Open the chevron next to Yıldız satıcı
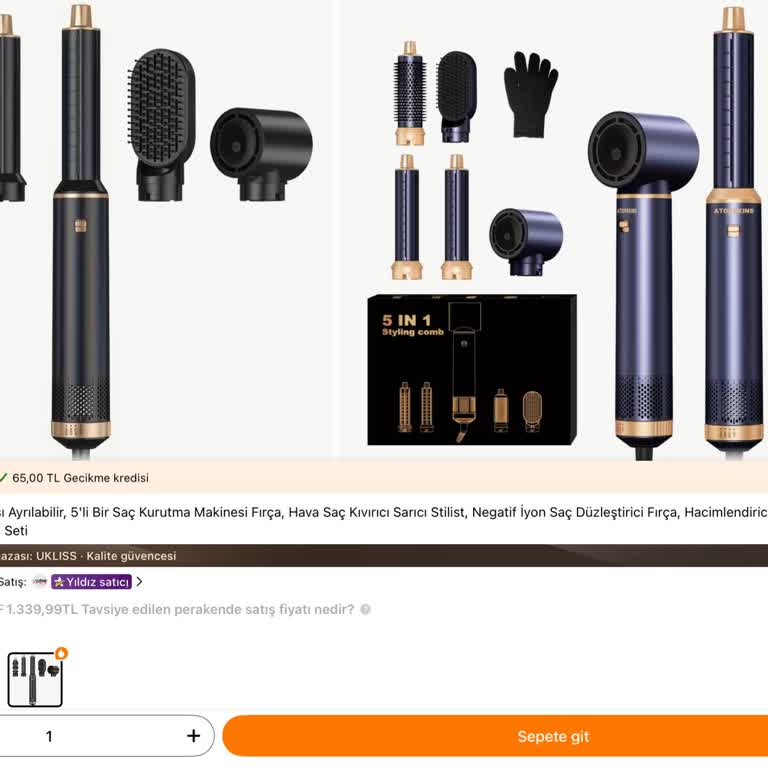Viewport: 768px width, 768px height. (139, 581)
